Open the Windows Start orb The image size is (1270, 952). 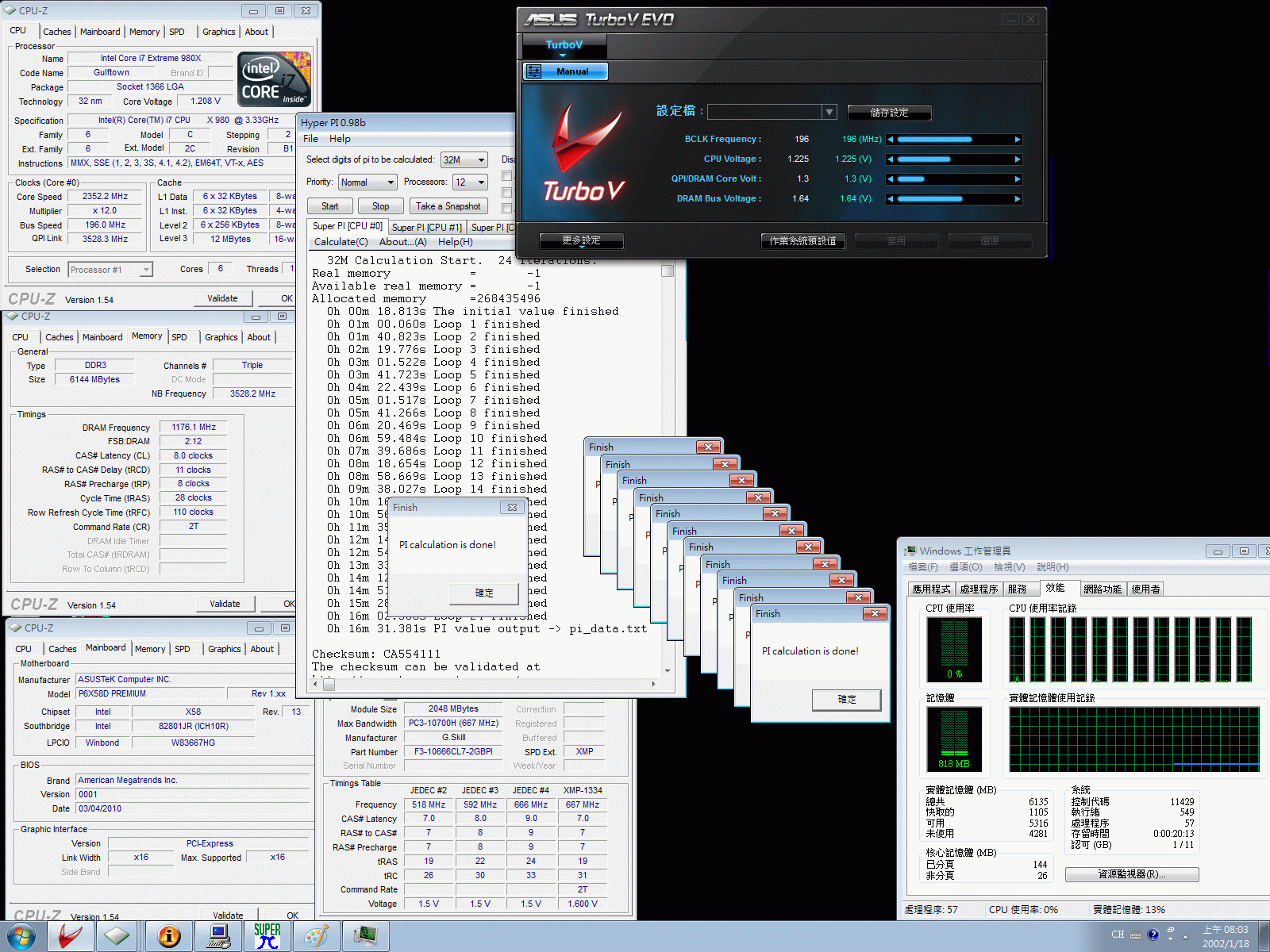[21, 936]
